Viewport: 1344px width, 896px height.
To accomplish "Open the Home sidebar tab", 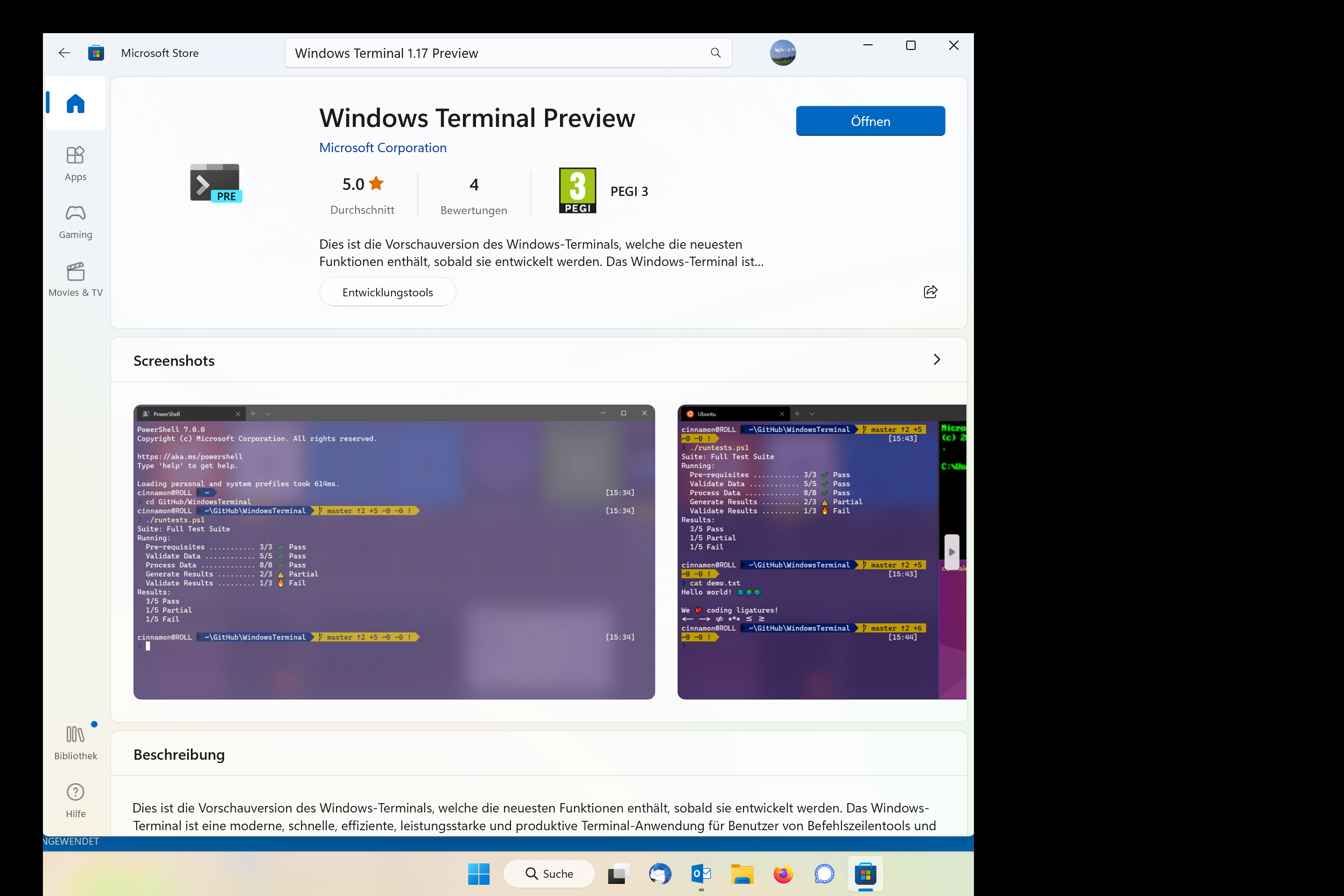I will click(76, 104).
